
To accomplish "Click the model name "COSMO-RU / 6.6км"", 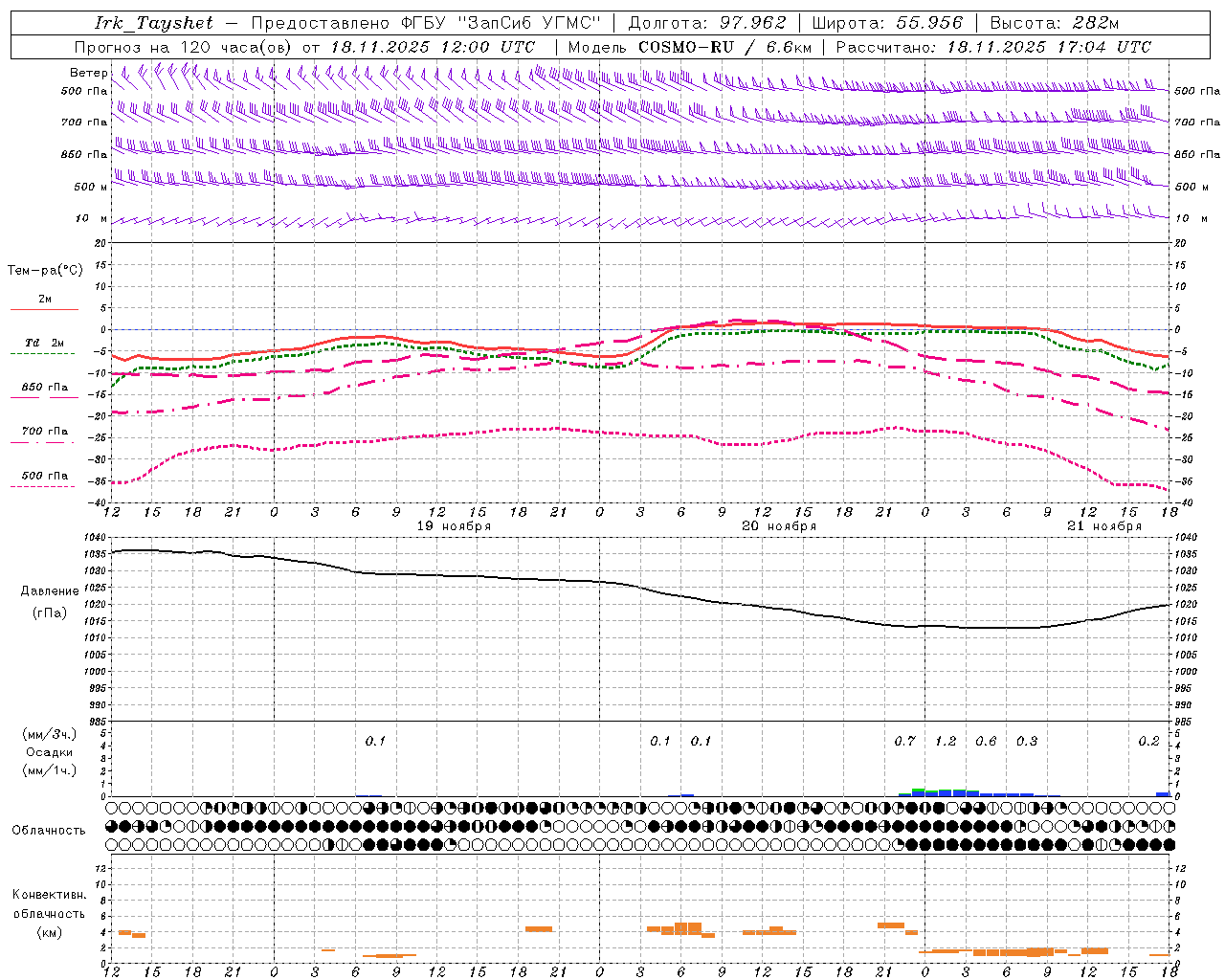I will [724, 47].
